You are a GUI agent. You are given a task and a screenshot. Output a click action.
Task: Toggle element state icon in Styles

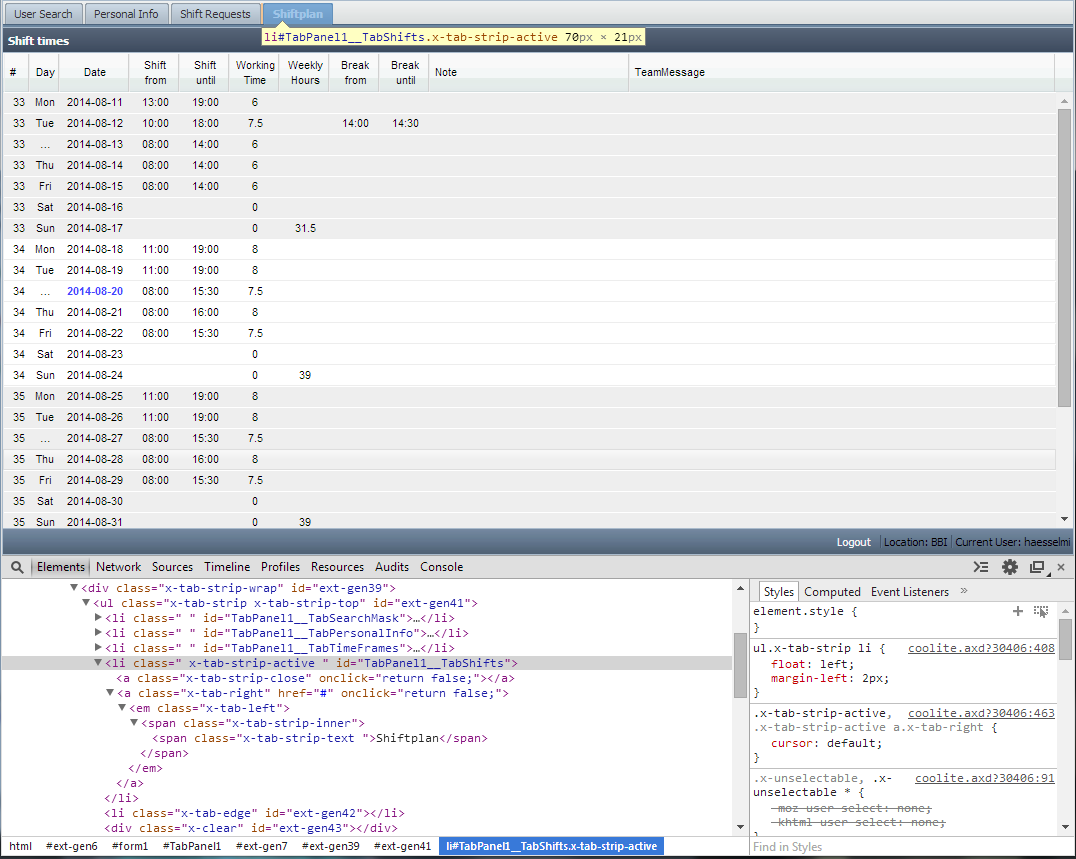[x=1041, y=611]
